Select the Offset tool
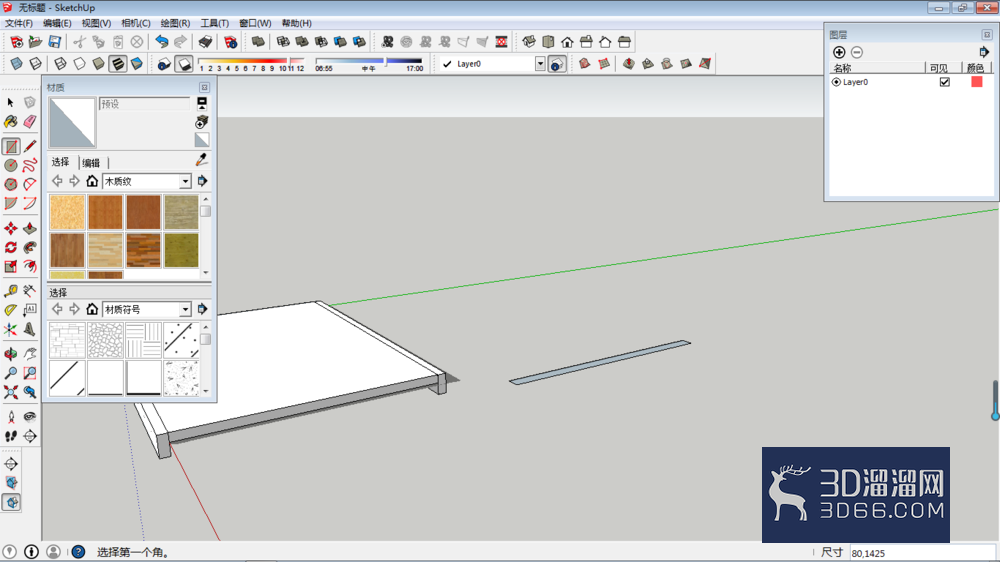Viewport: 1000px width, 562px height. 30,267
